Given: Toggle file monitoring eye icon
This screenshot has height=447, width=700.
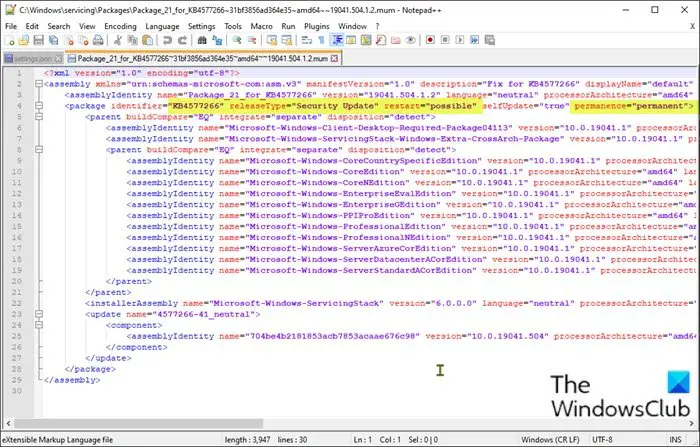Looking at the screenshot, I should [x=411, y=40].
